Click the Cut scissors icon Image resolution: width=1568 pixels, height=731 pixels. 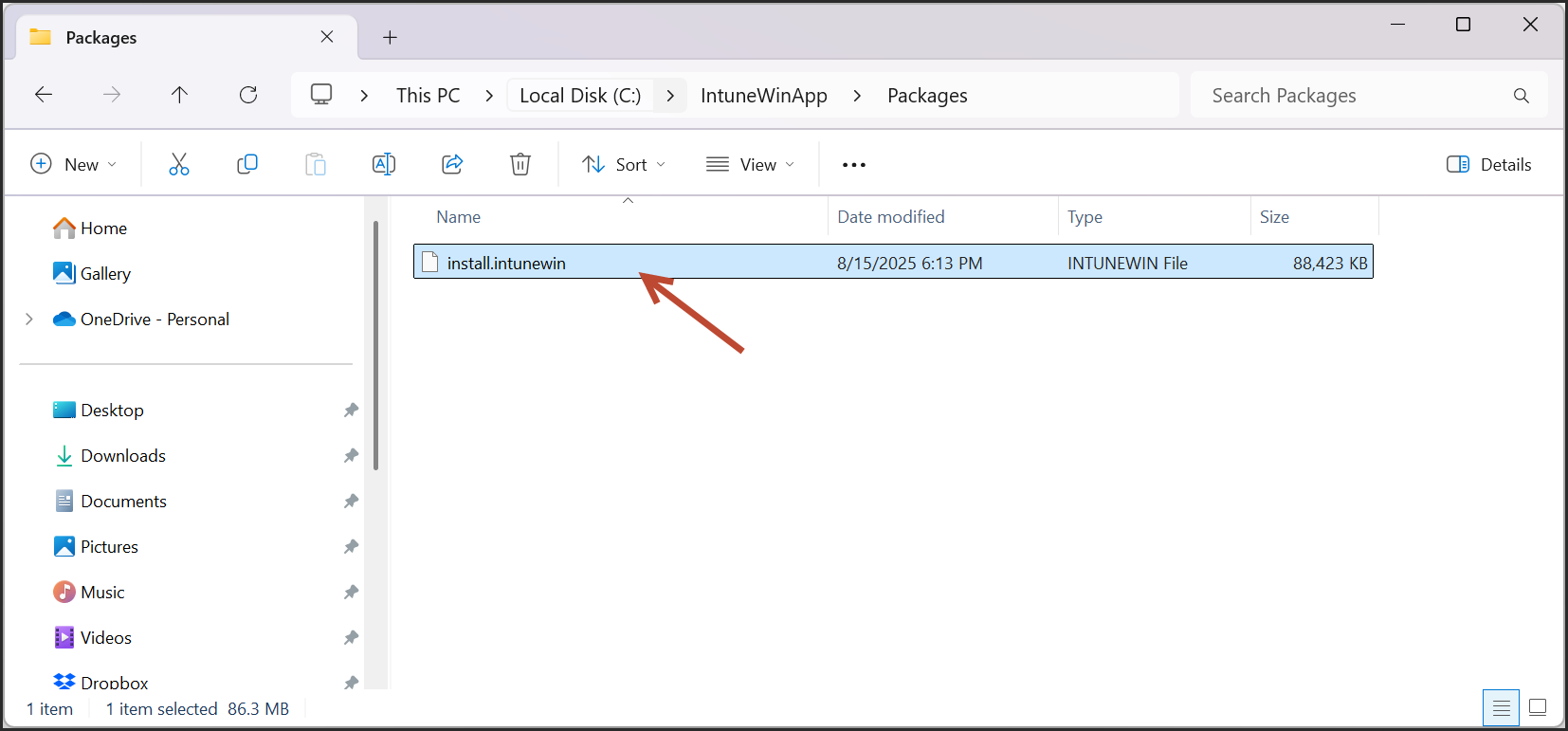(179, 164)
